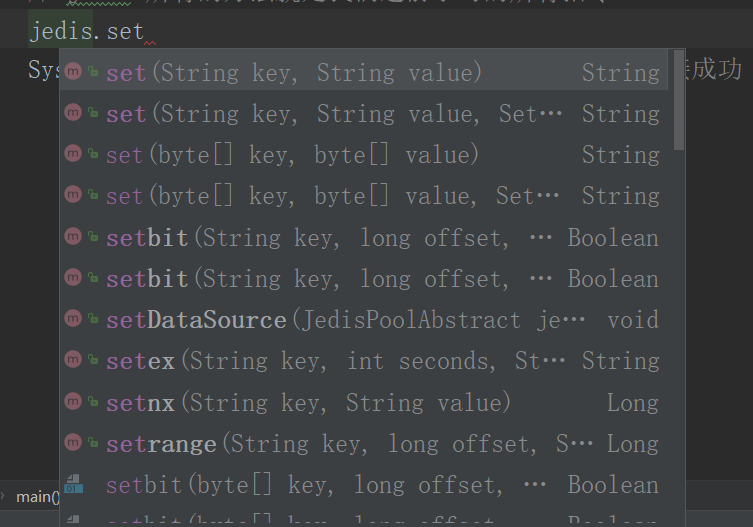Click the method icon beside setrange
This screenshot has width=753, height=527.
click(x=73, y=443)
